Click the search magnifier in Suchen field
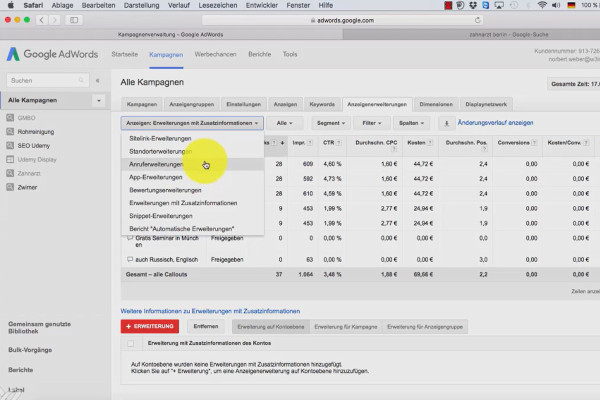Screen dimensions: 600x400 (x=81, y=80)
